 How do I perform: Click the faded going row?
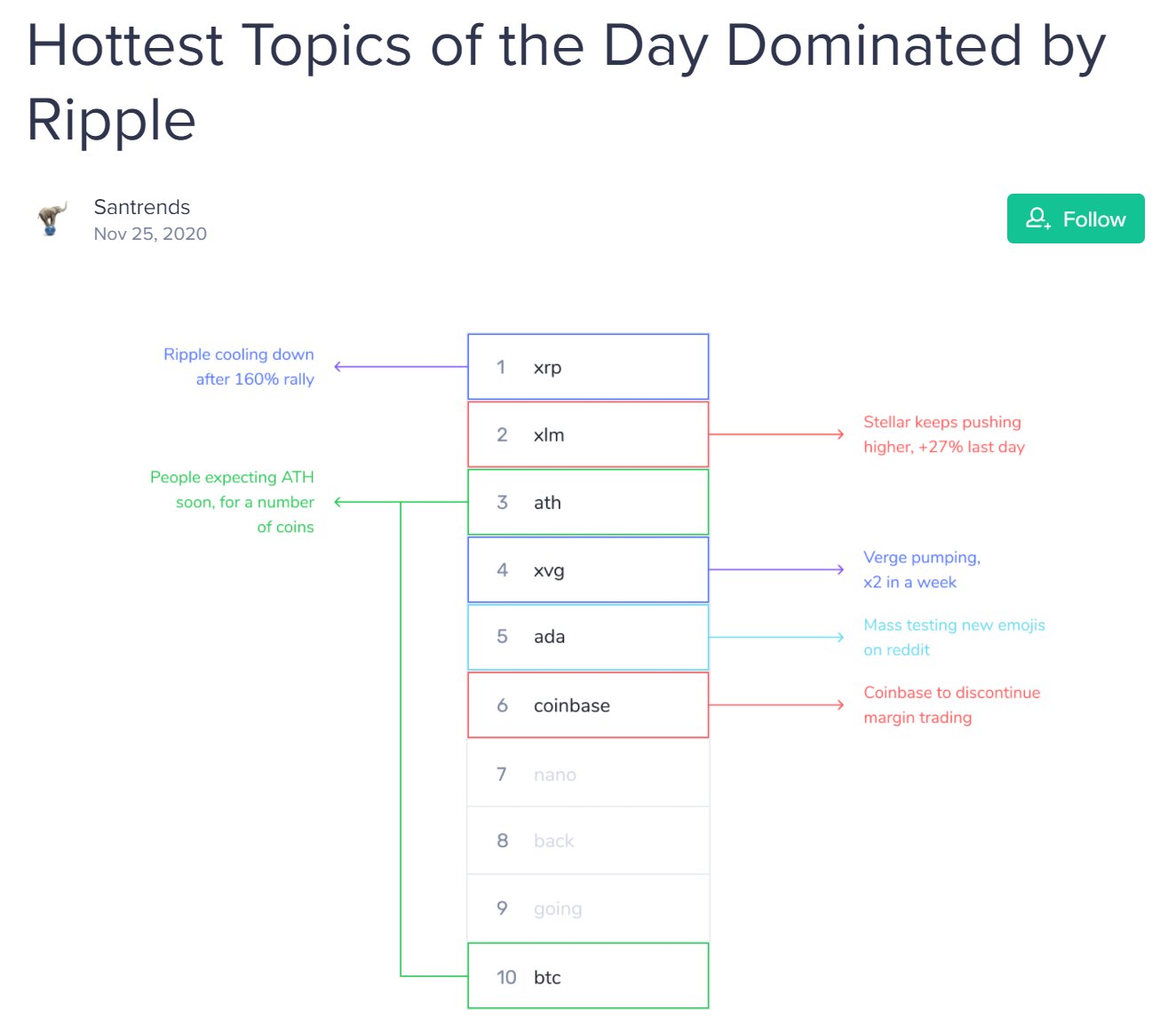(x=588, y=908)
